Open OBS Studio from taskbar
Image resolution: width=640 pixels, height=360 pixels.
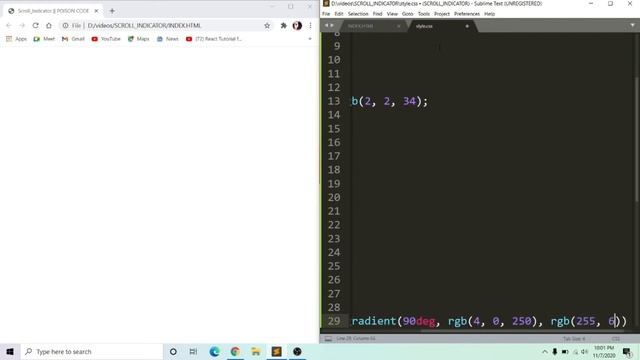tap(297, 351)
